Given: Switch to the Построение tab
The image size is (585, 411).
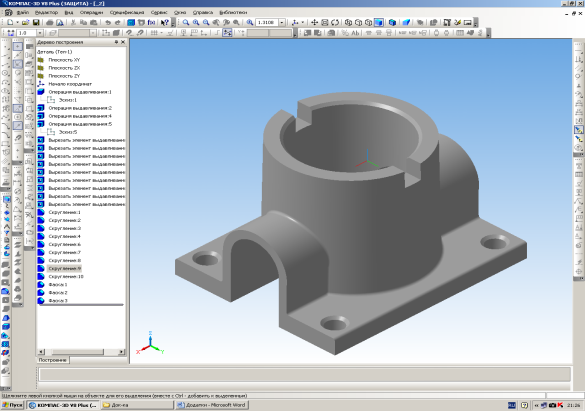Looking at the screenshot, I should tap(52, 360).
